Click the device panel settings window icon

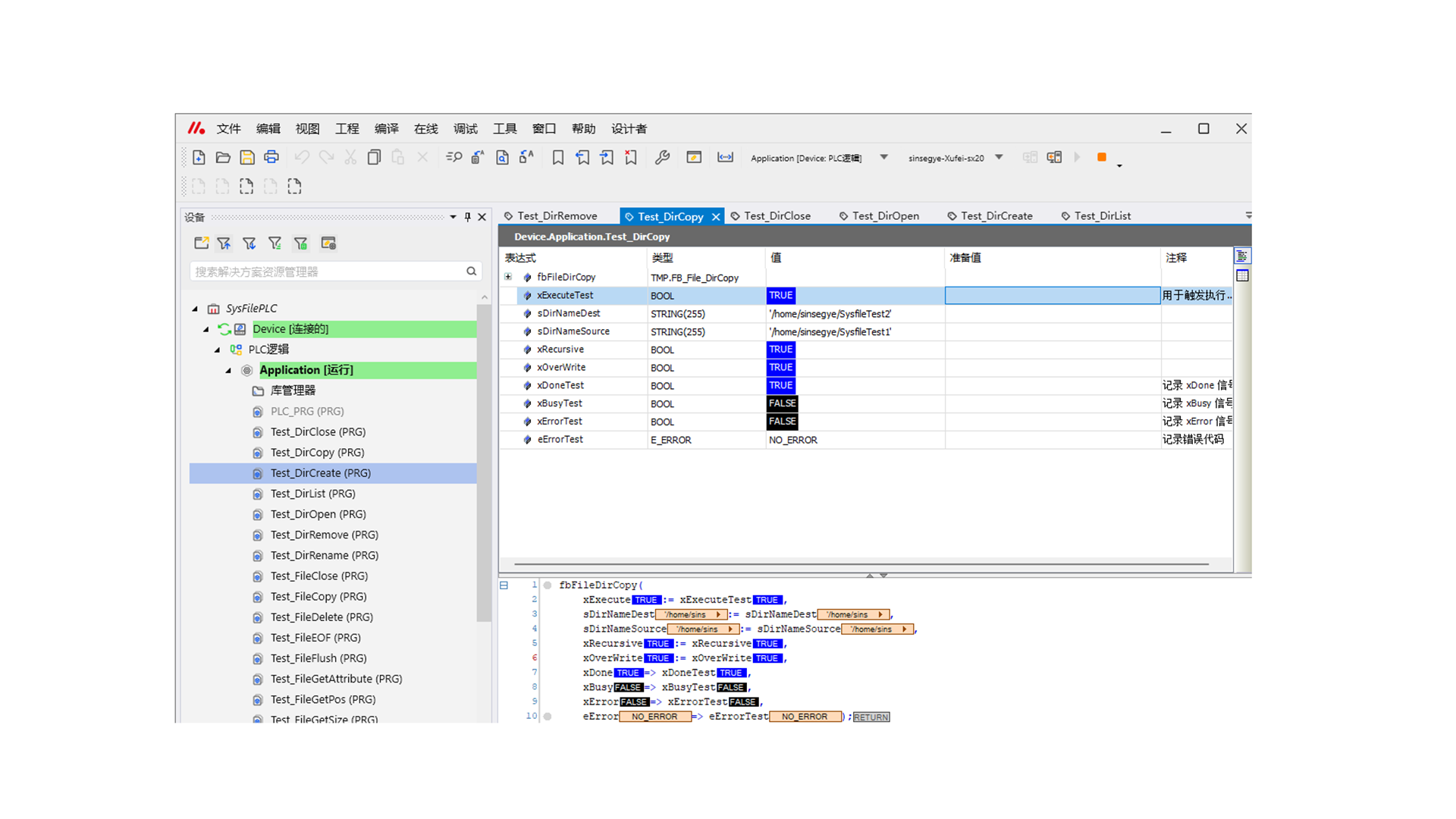click(328, 243)
